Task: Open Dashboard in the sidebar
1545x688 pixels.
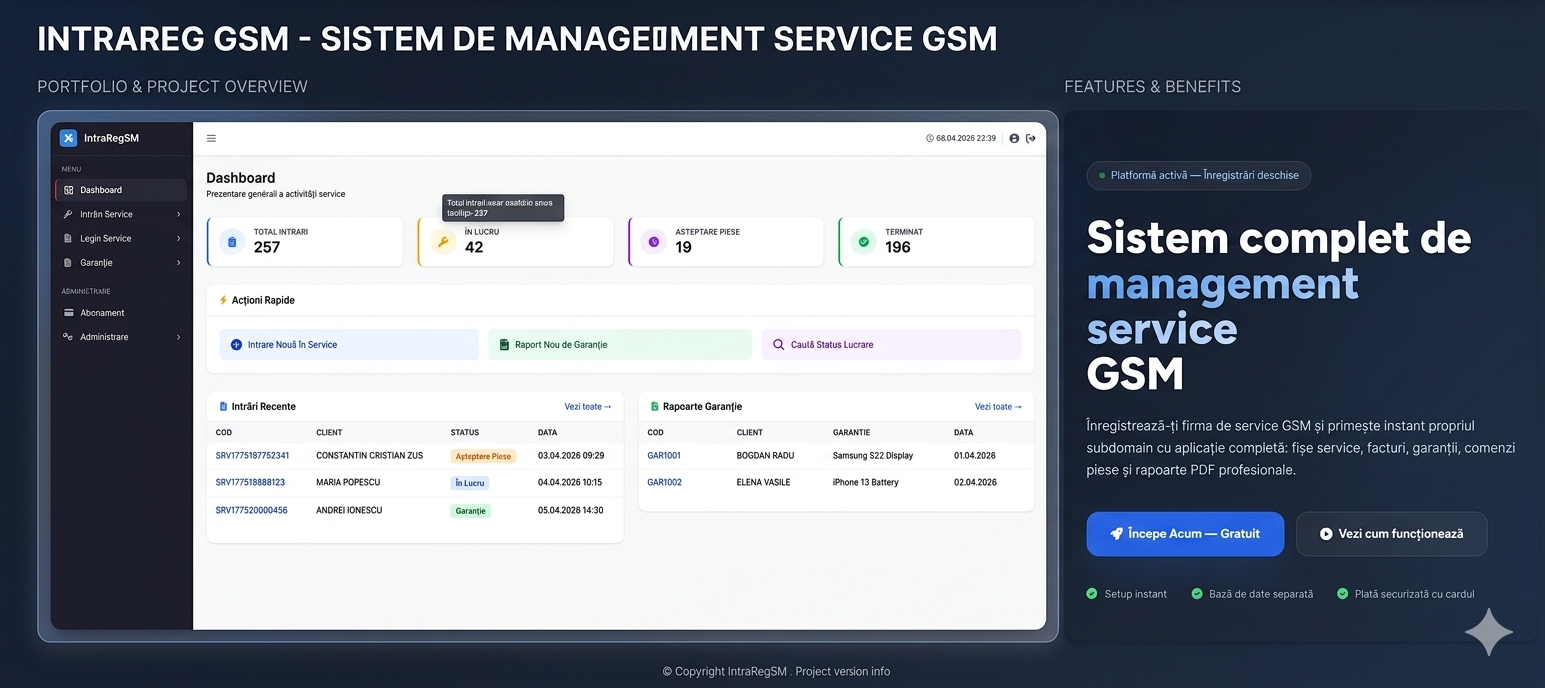Action: 101,190
